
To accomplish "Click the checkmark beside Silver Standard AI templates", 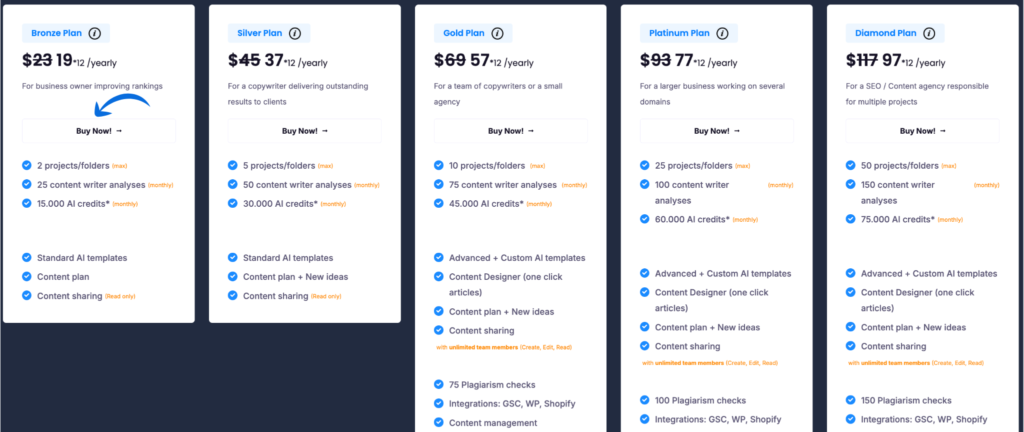I will coord(232,258).
